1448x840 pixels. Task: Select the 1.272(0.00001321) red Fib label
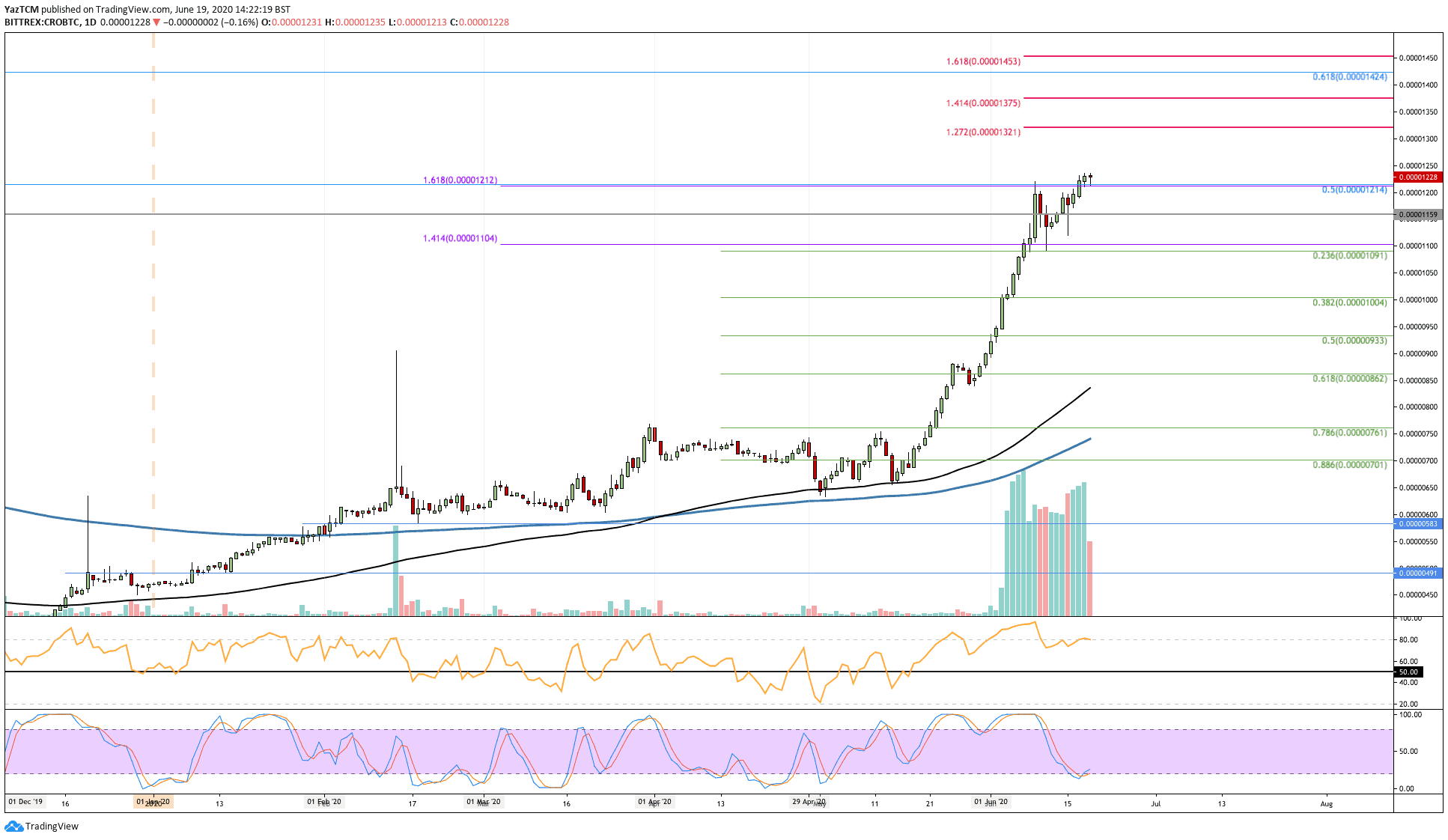pyautogui.click(x=983, y=133)
